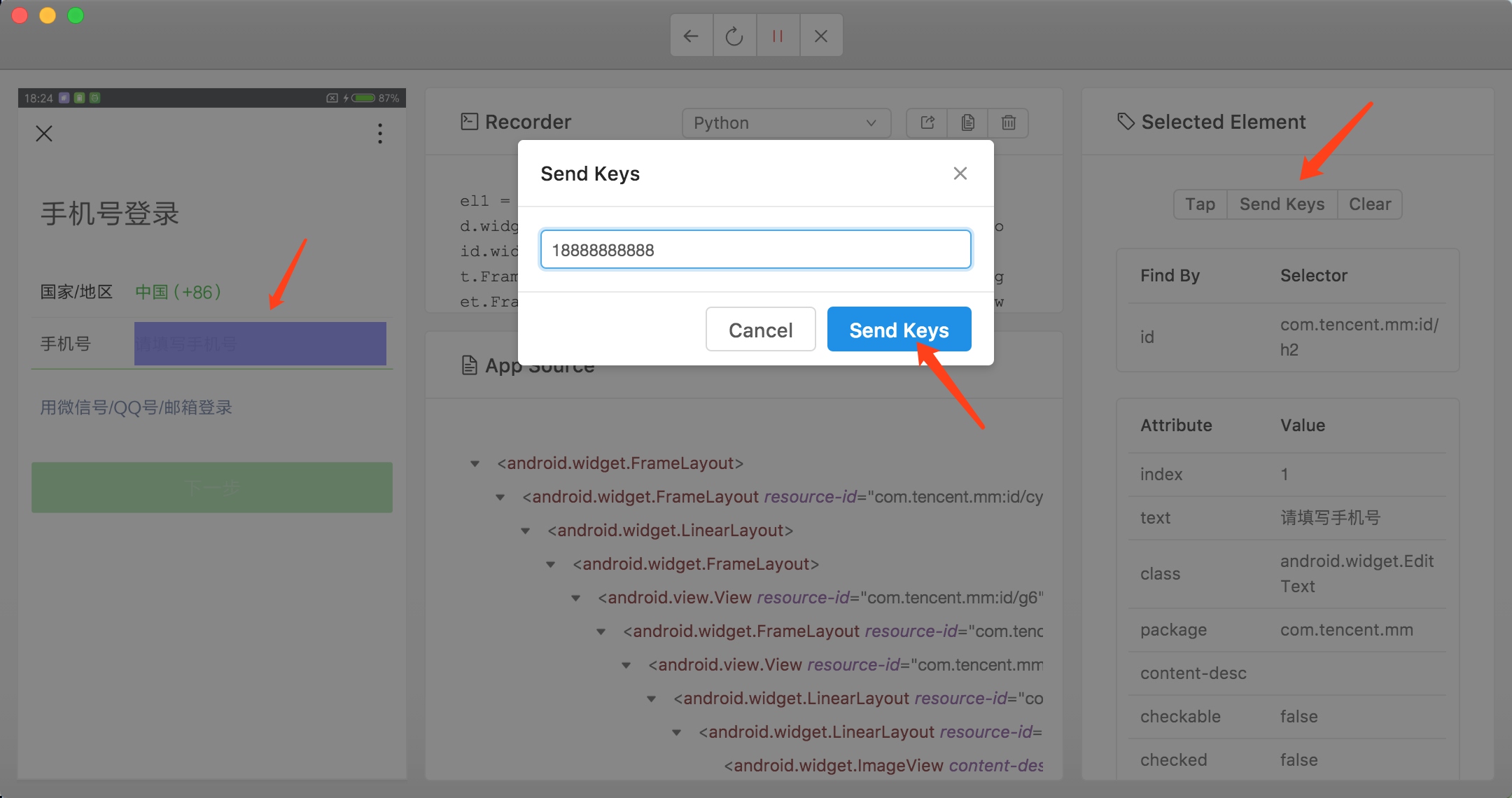Collapse the FrameLayout with resource-id com.tencent.mm:id/cy
Image resolution: width=1512 pixels, height=798 pixels.
coord(500,497)
